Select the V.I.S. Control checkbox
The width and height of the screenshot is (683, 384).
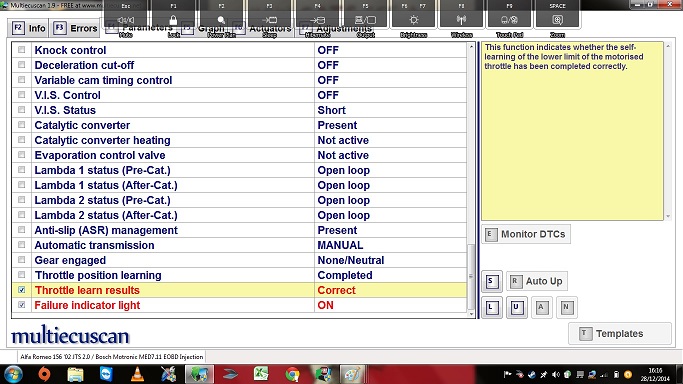click(21, 95)
